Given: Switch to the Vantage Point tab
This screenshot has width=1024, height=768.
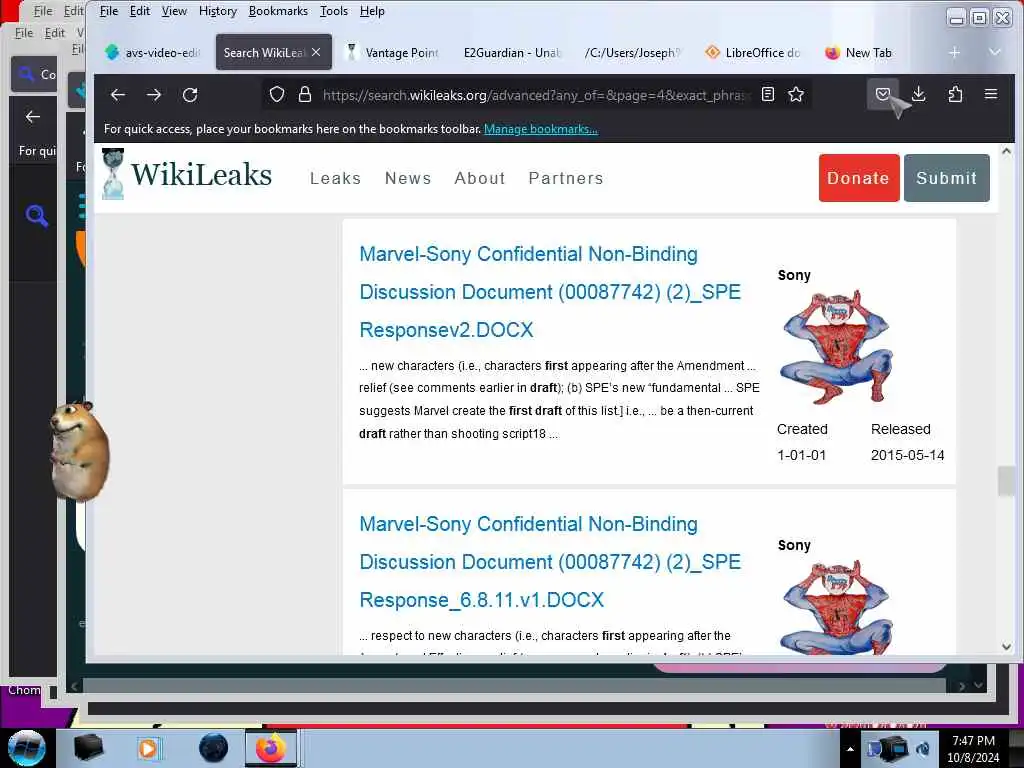Looking at the screenshot, I should pyautogui.click(x=392, y=52).
